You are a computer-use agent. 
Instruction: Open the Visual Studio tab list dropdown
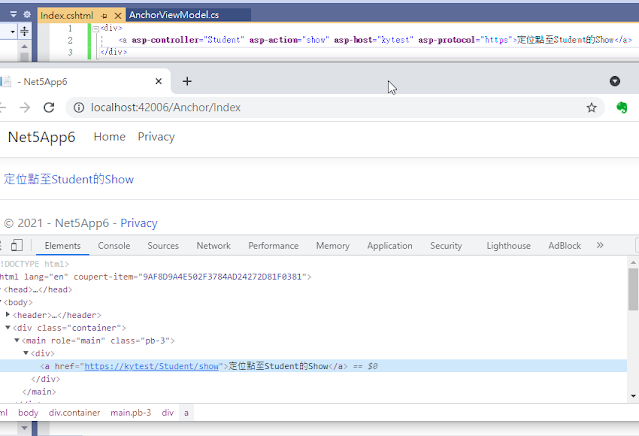tap(13, 14)
